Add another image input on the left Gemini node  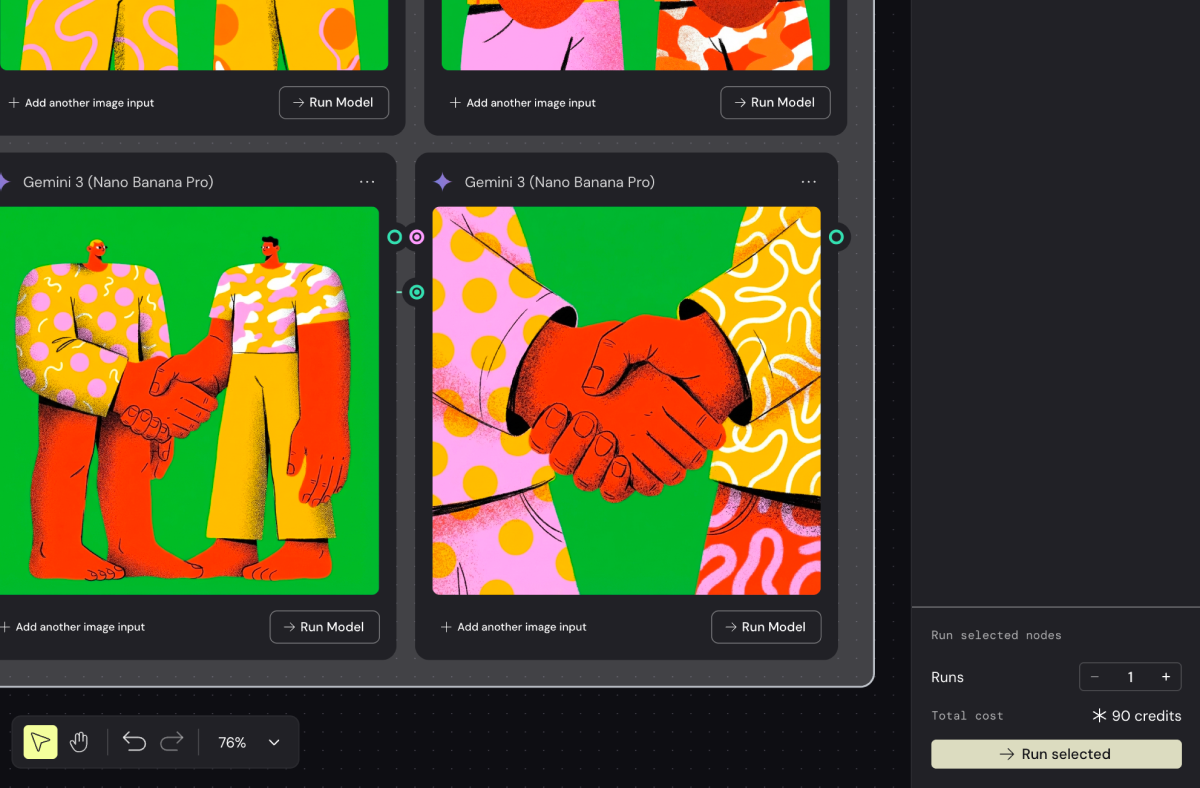(73, 627)
